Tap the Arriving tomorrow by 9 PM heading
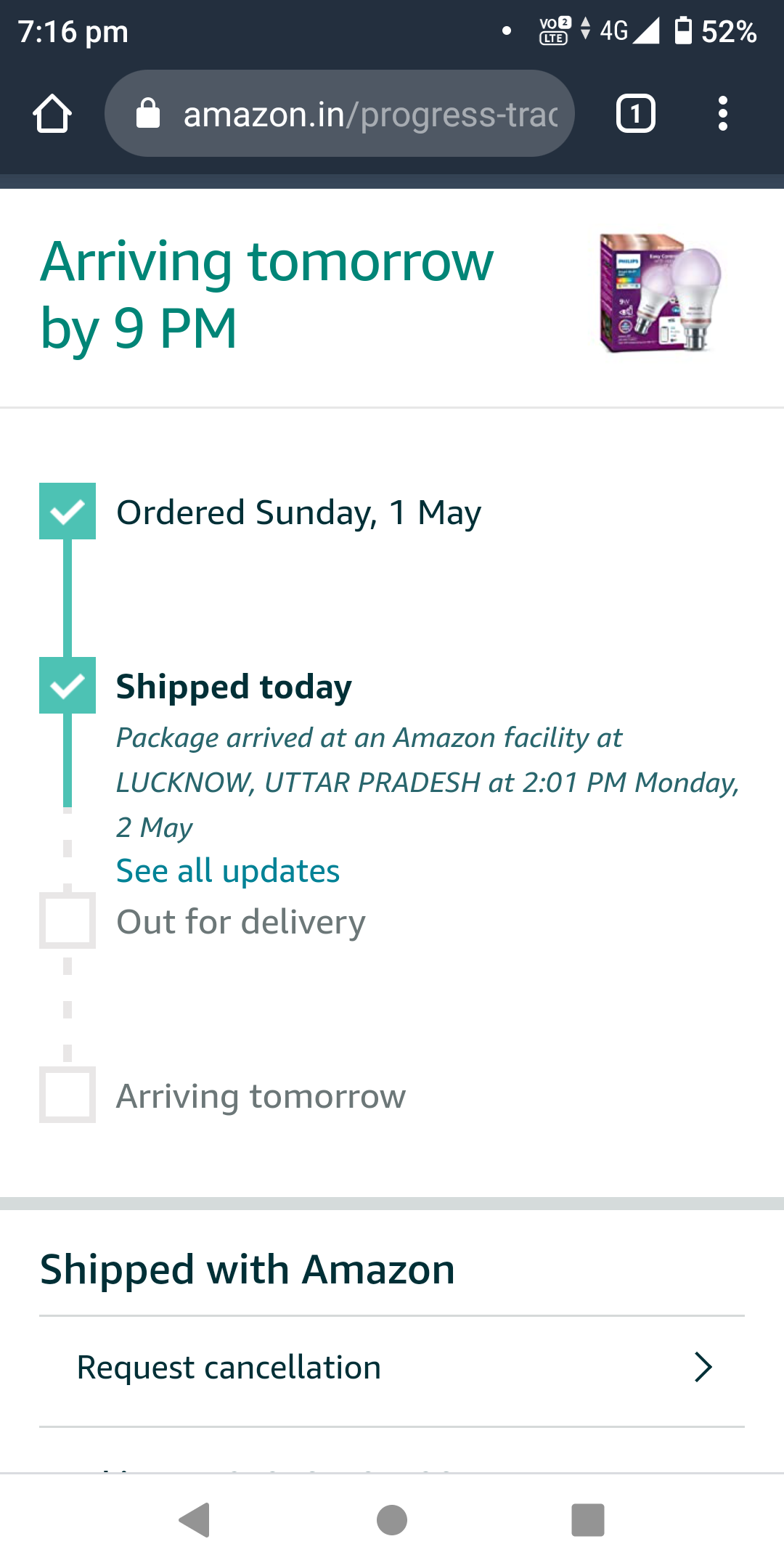This screenshot has width=784, height=1568. click(x=267, y=295)
